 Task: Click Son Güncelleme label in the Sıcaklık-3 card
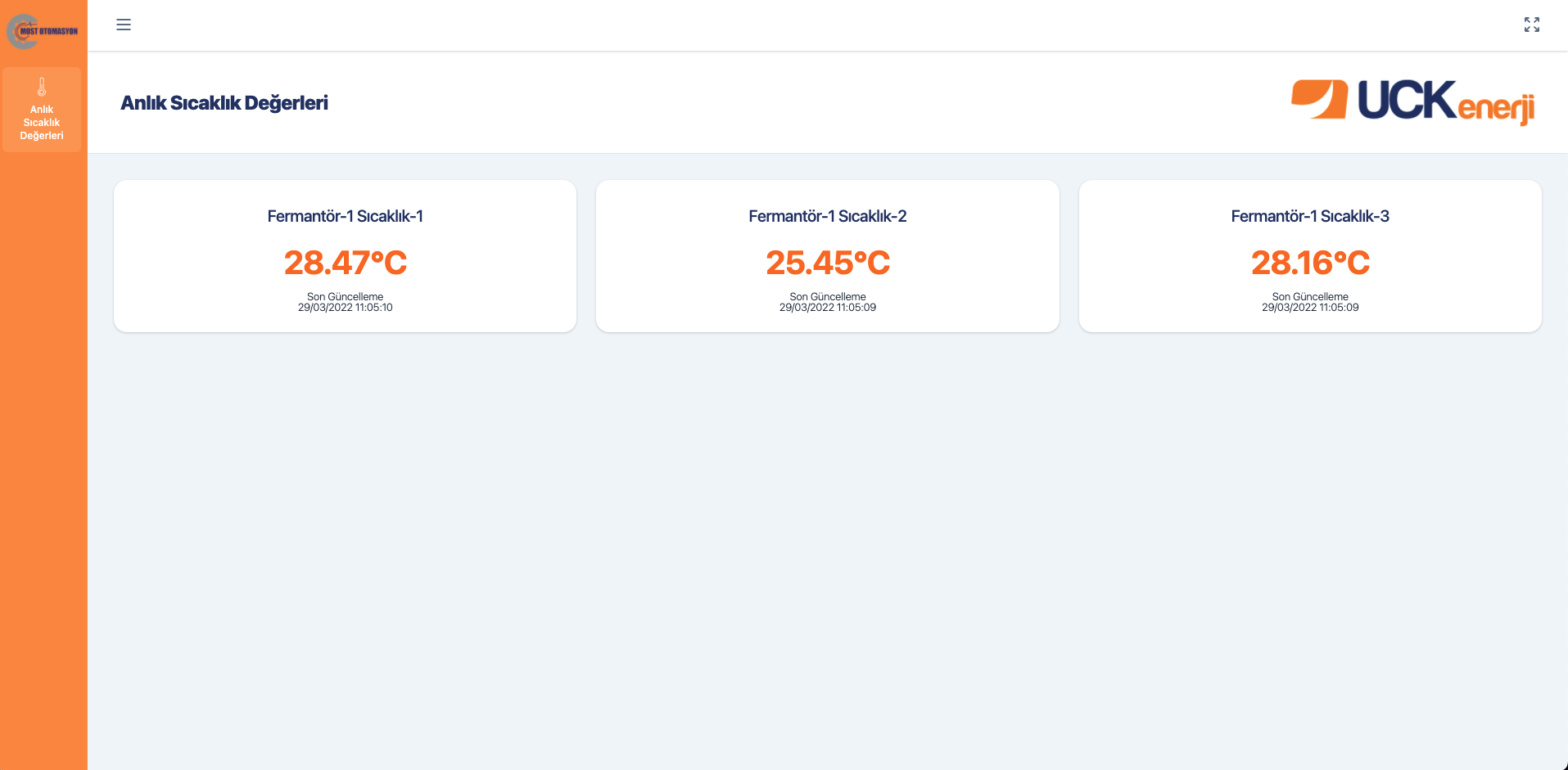coord(1309,296)
